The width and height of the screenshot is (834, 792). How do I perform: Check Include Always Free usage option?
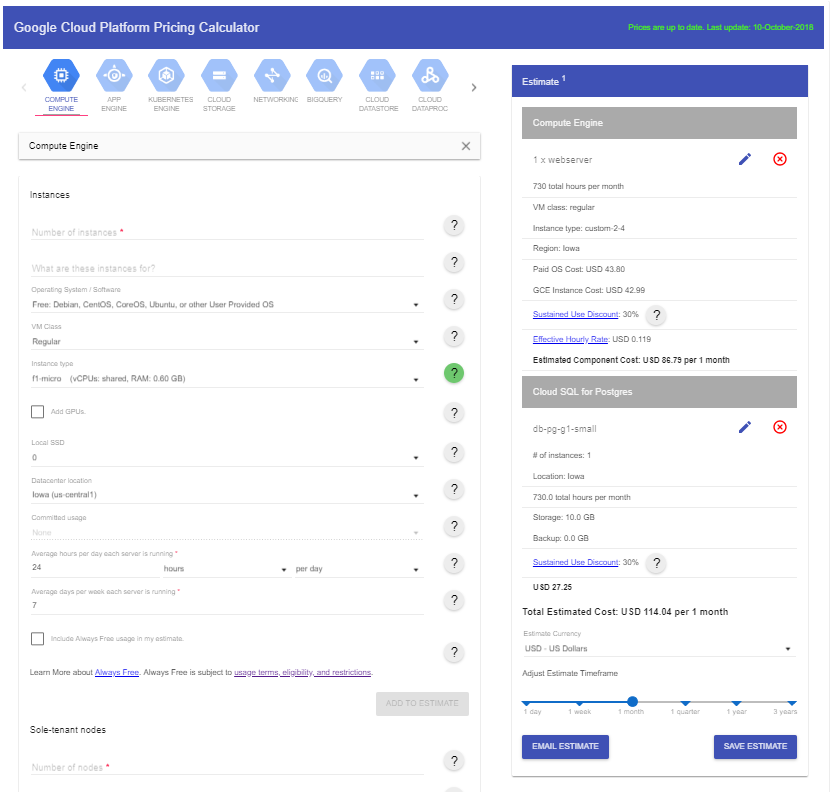[x=37, y=639]
